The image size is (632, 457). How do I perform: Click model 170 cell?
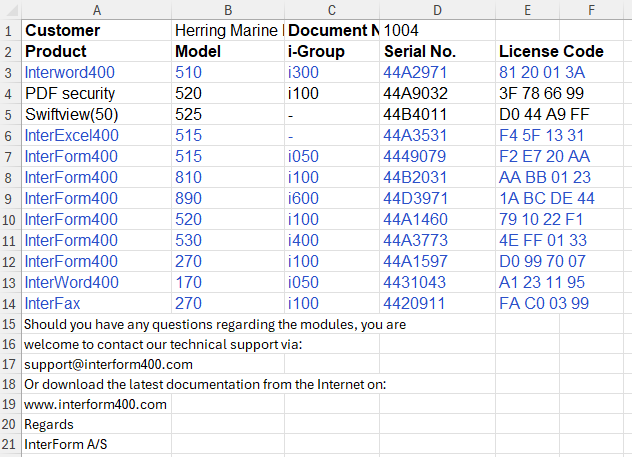228,282
